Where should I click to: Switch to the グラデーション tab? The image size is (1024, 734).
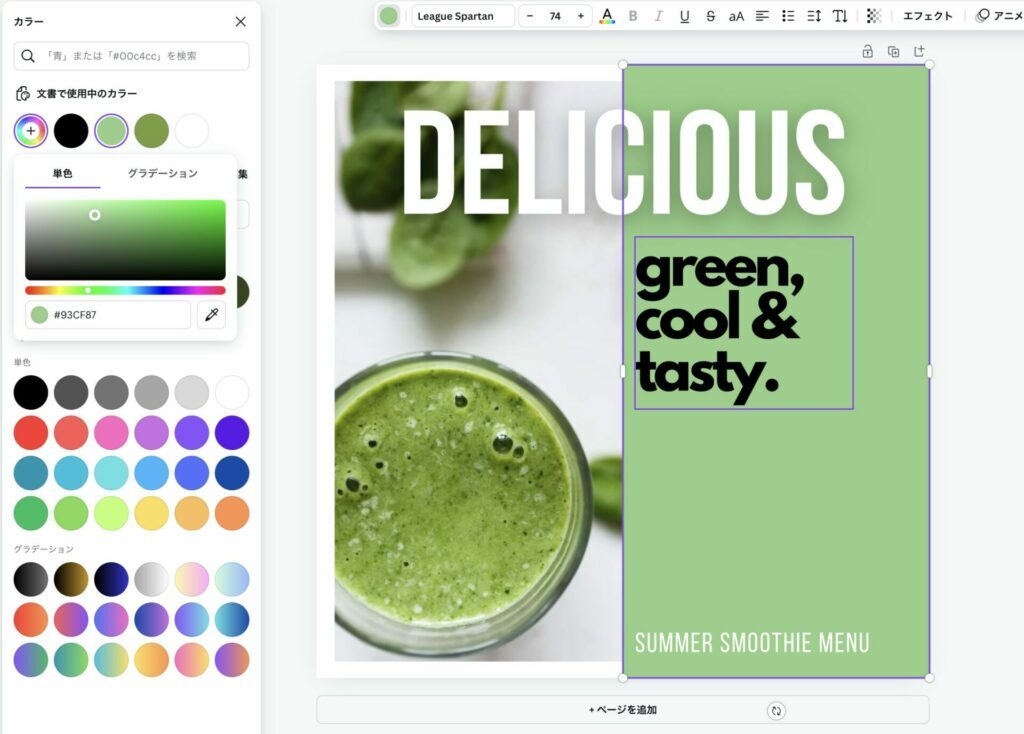162,173
